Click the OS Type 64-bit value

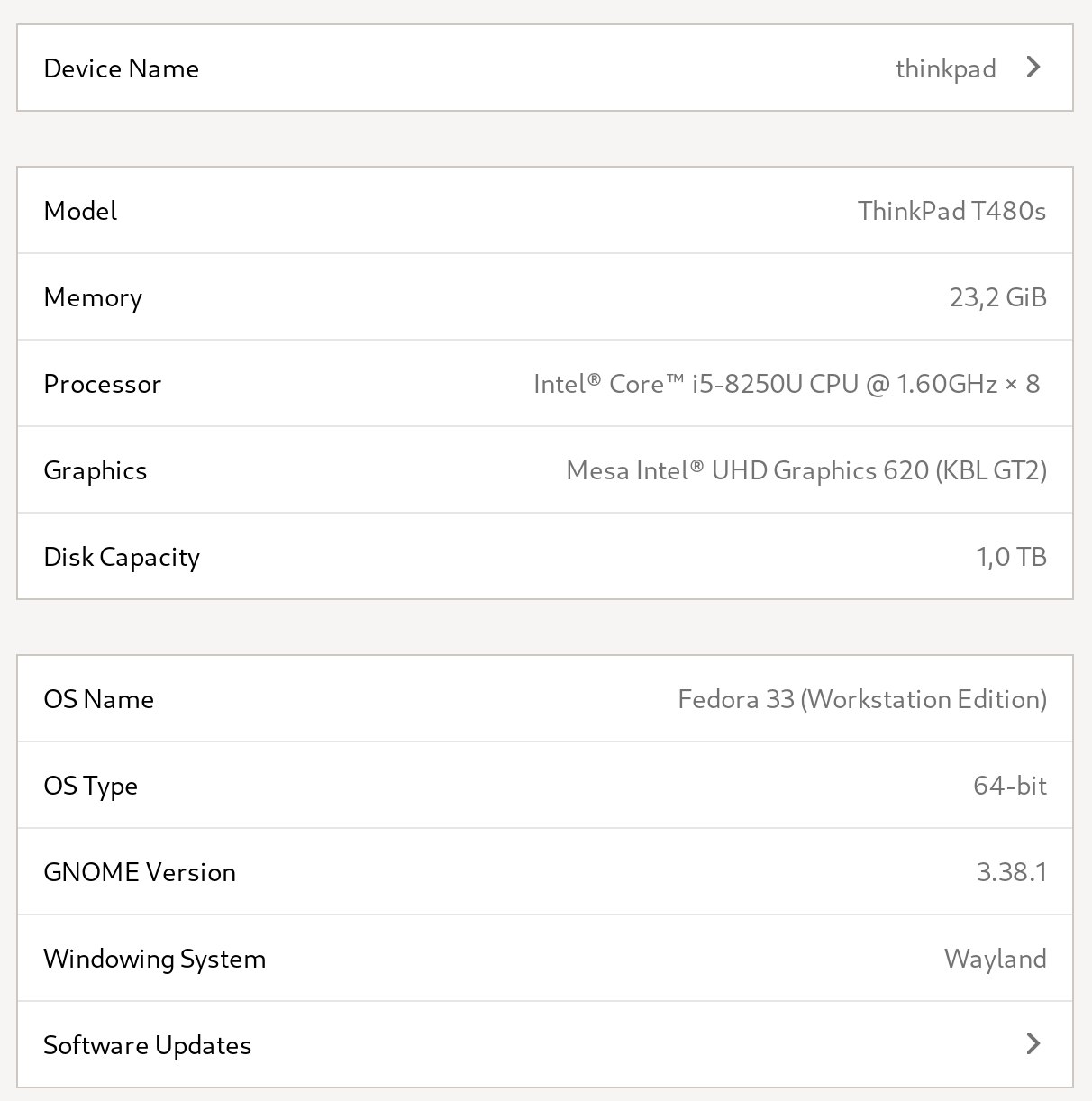[1010, 786]
